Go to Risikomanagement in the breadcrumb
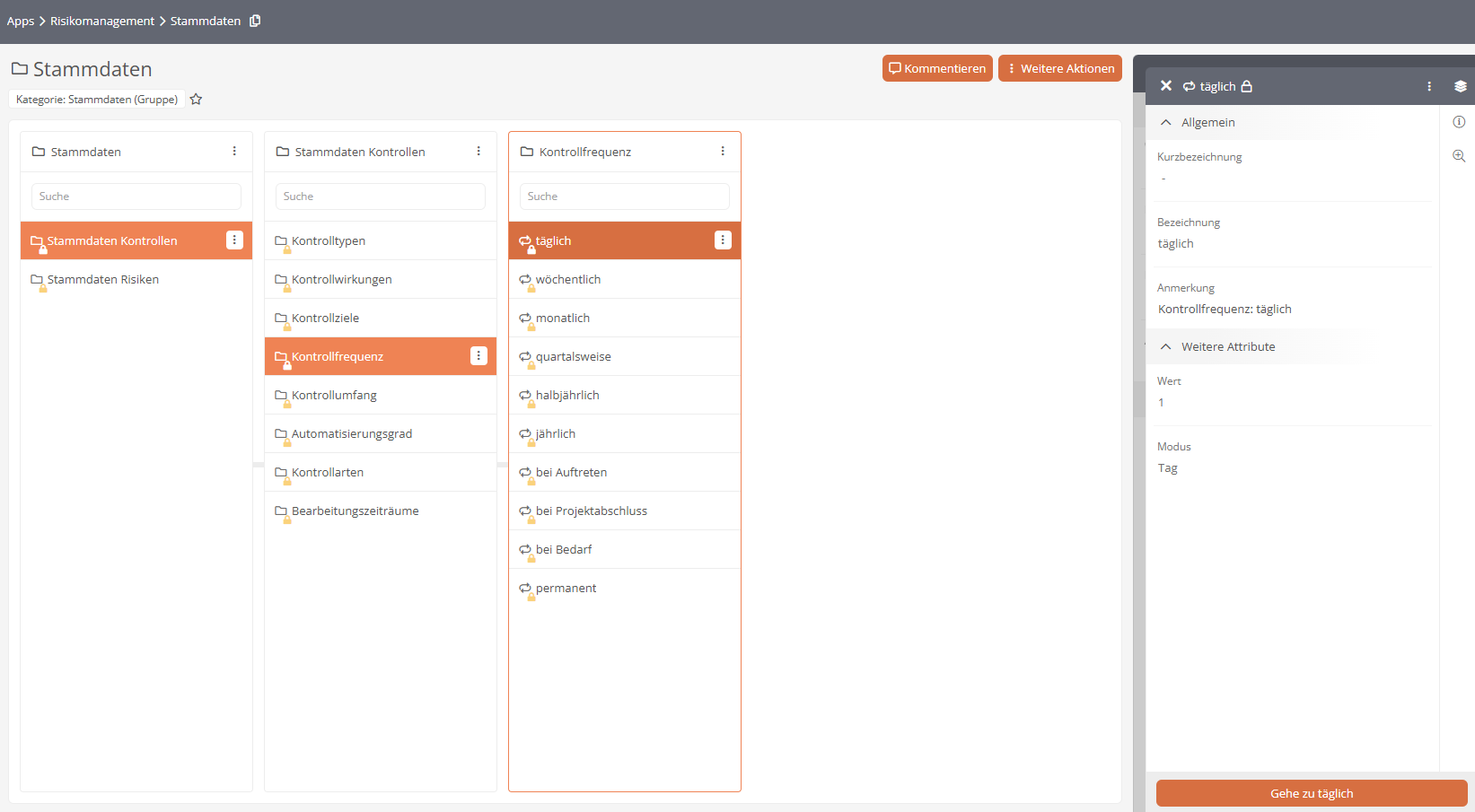The width and height of the screenshot is (1475, 812). pos(102,21)
